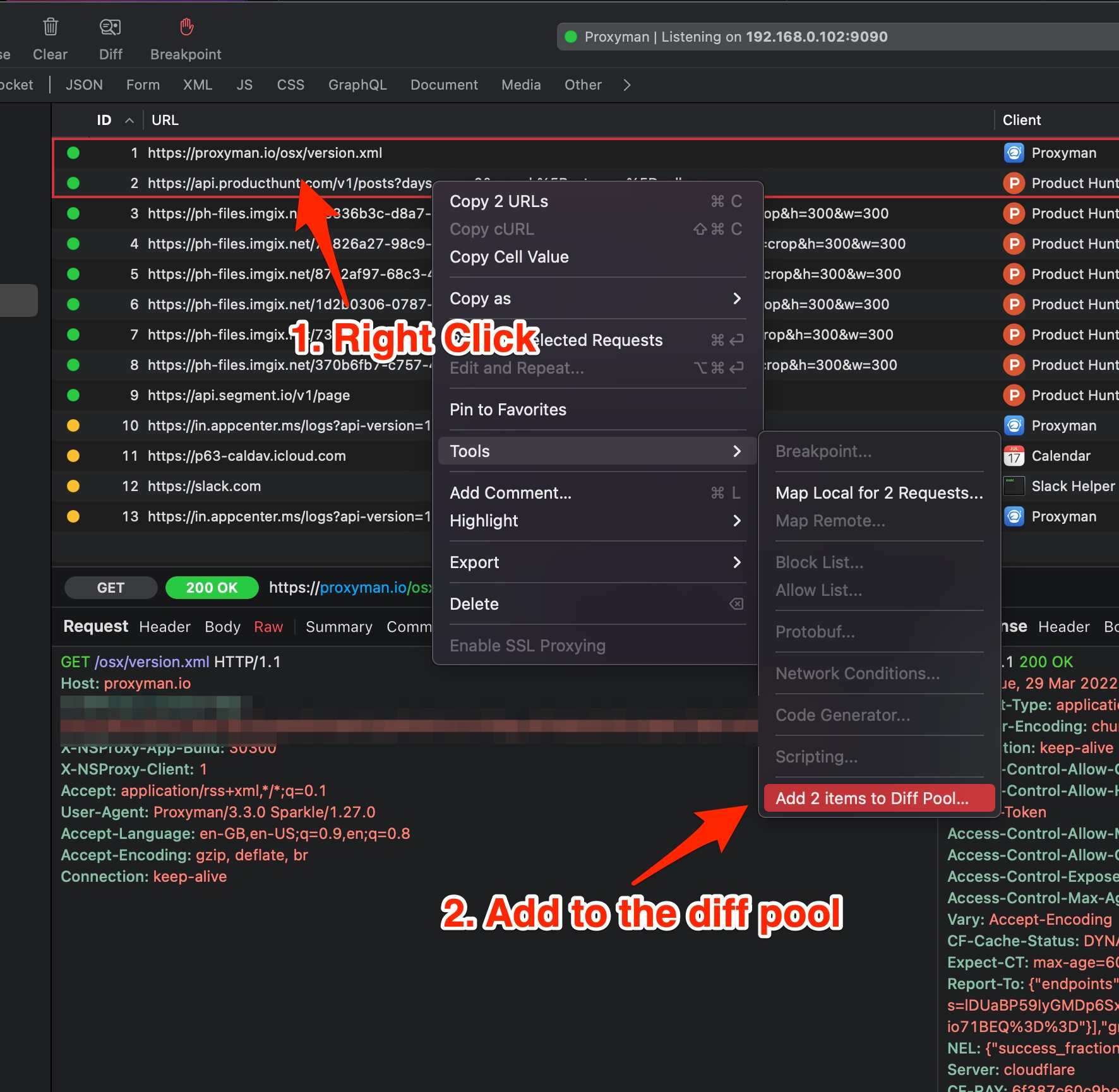Image resolution: width=1119 pixels, height=1092 pixels.
Task: Choose Add Comment menu entry
Action: [597, 493]
